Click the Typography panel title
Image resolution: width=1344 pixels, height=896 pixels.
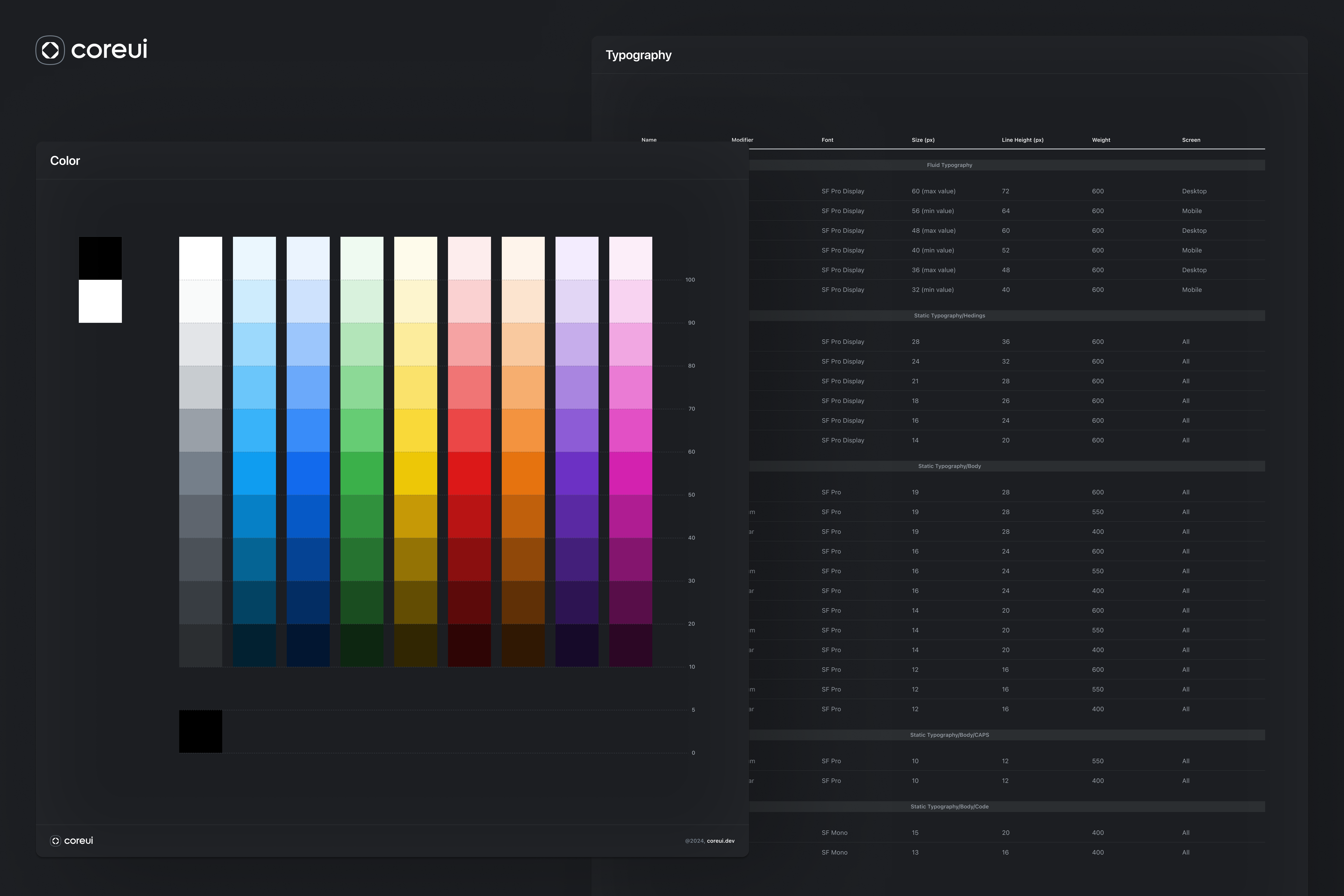(639, 55)
